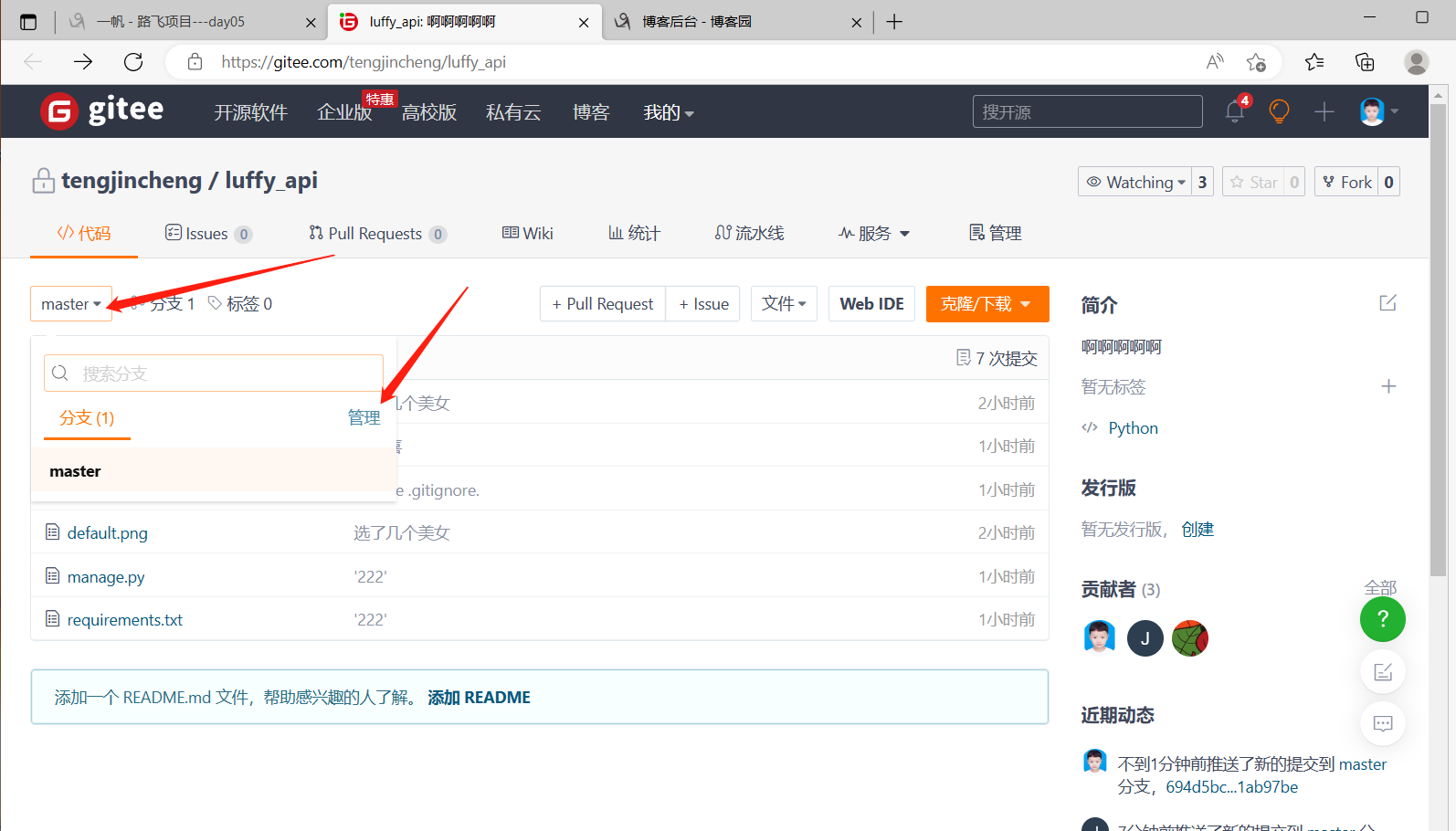Select the 分支 (1) tab in branch popup
The width and height of the screenshot is (1456, 831).
coord(87,418)
